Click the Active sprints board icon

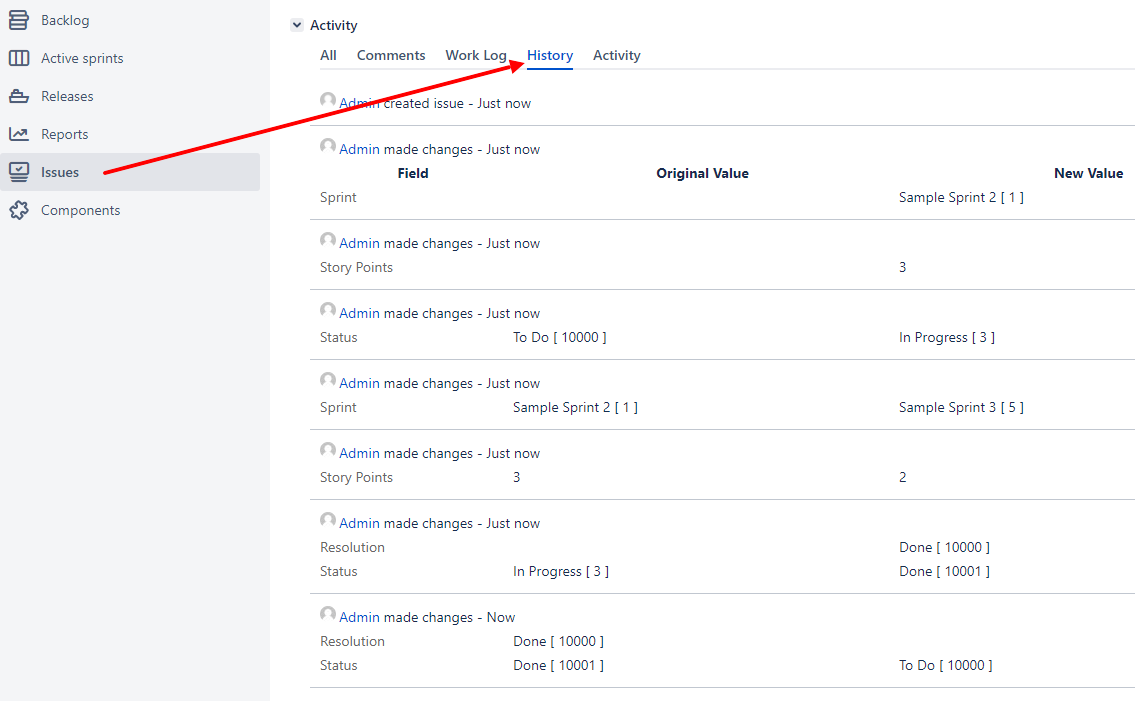click(x=19, y=58)
